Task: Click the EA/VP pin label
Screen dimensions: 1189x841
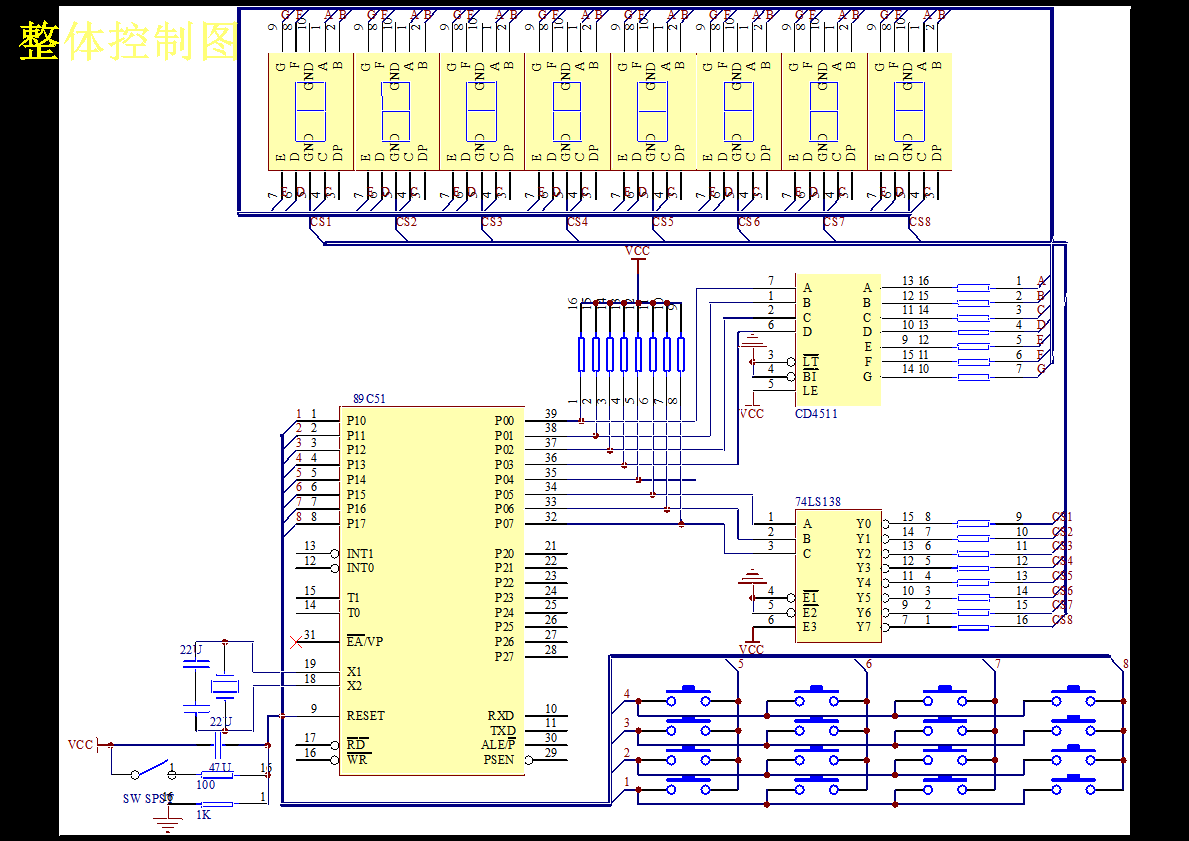Action: [365, 641]
